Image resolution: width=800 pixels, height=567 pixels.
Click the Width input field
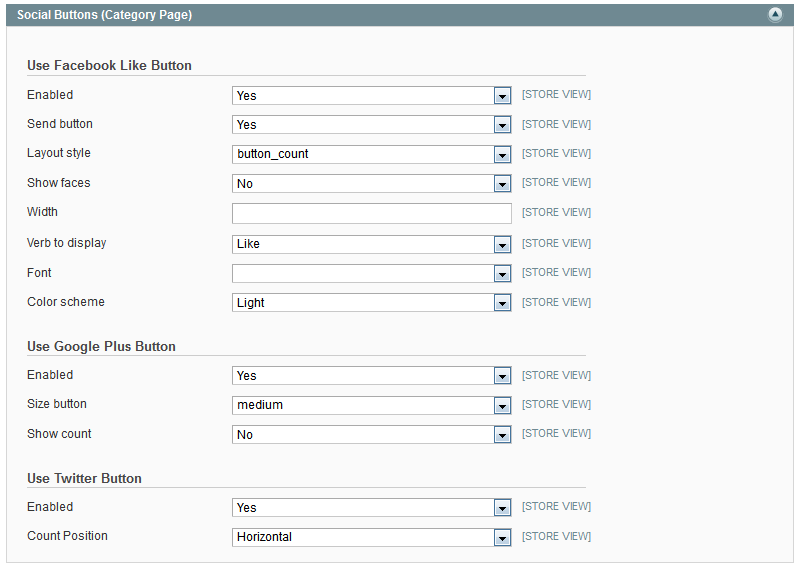pos(371,213)
